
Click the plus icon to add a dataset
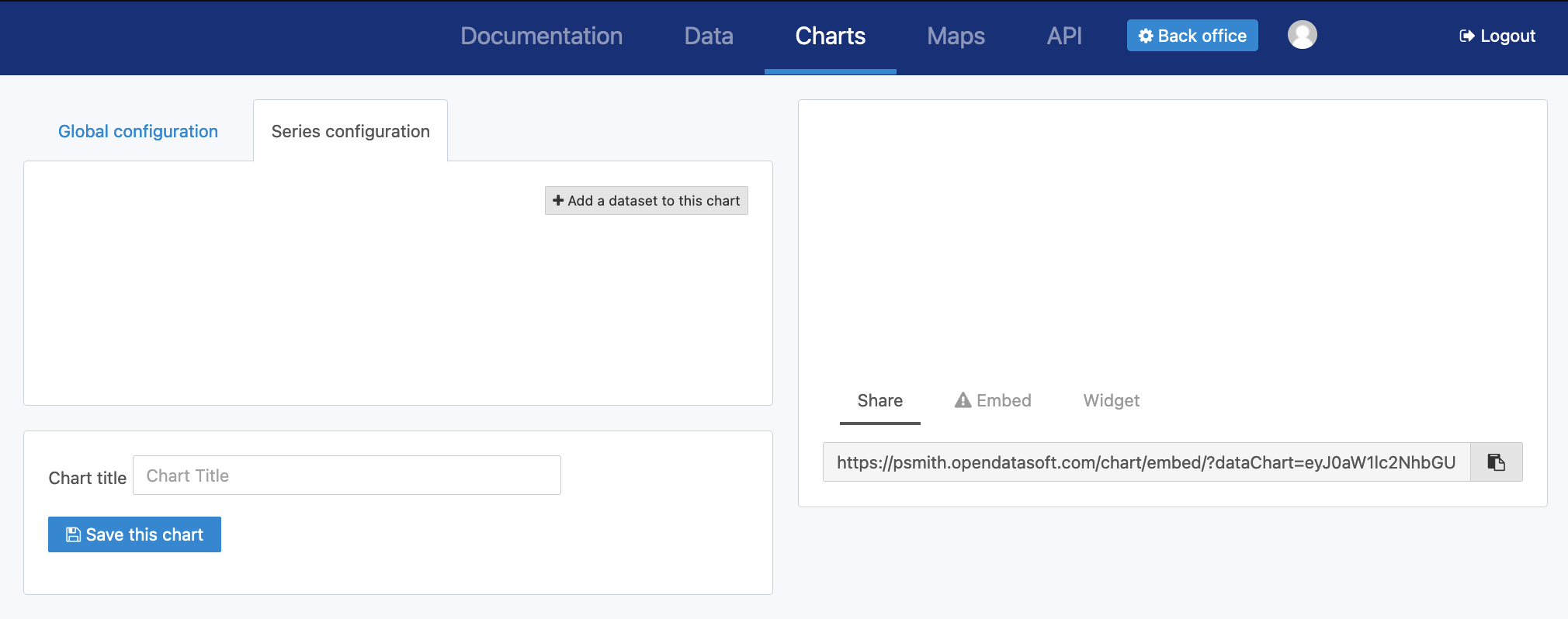pos(558,201)
